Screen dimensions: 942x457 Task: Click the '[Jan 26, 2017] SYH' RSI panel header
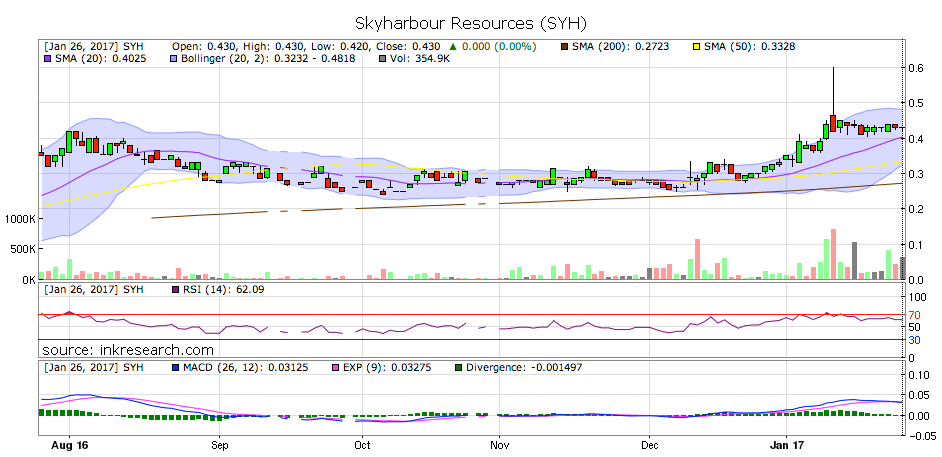pyautogui.click(x=93, y=289)
